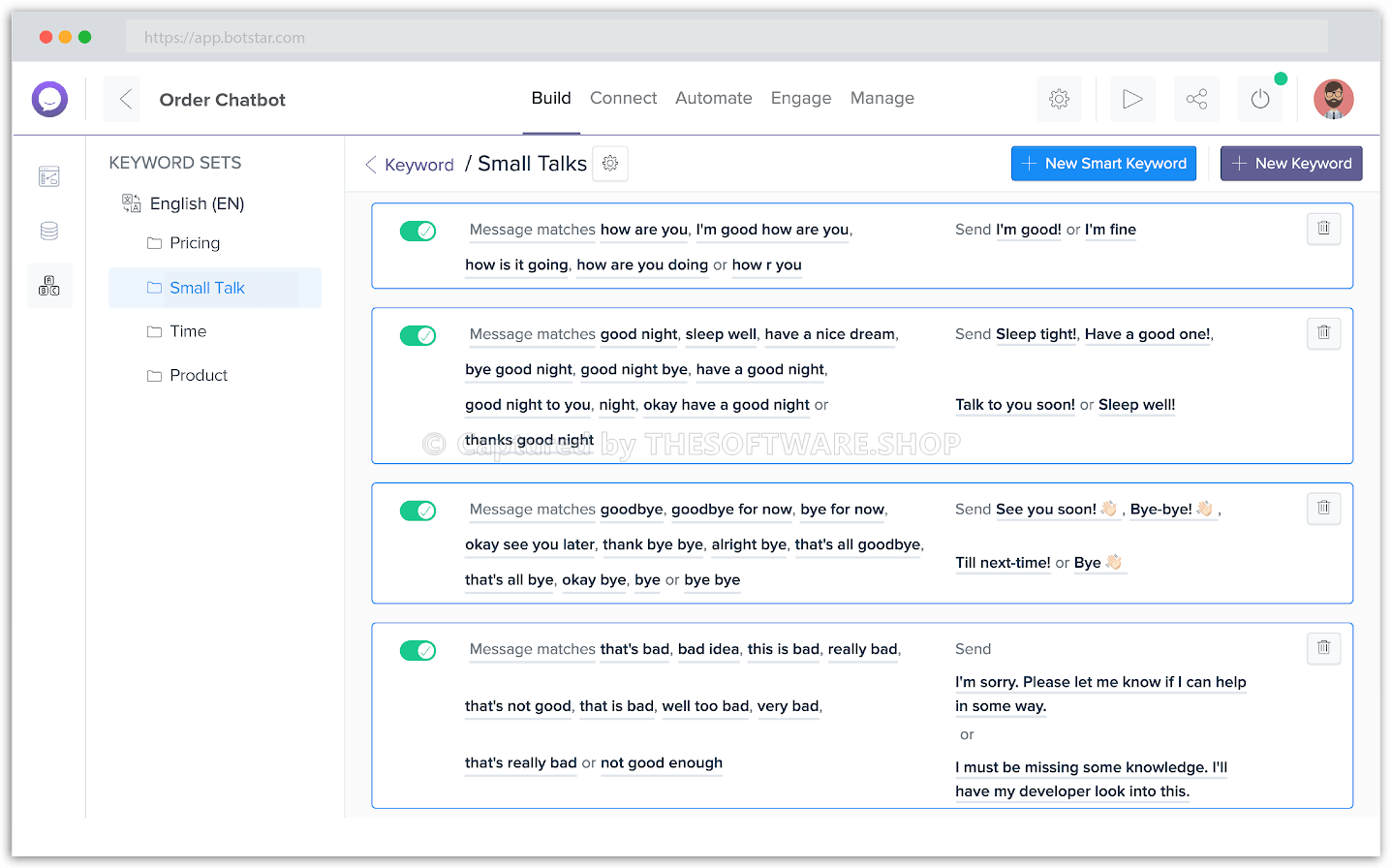Expand the English (EN) language set
The height and width of the screenshot is (868, 1392).
(197, 203)
